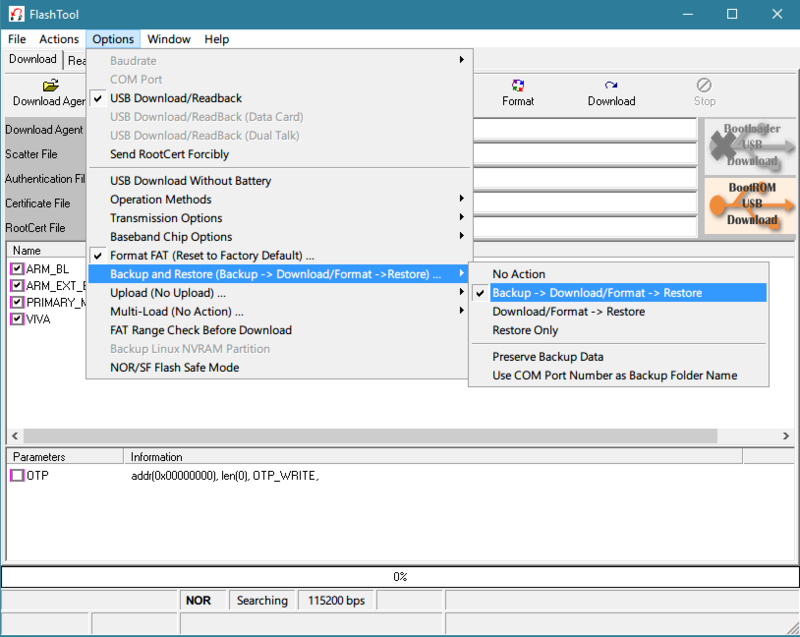The width and height of the screenshot is (800, 637).
Task: Choose Restore Only option
Action: (x=619, y=330)
